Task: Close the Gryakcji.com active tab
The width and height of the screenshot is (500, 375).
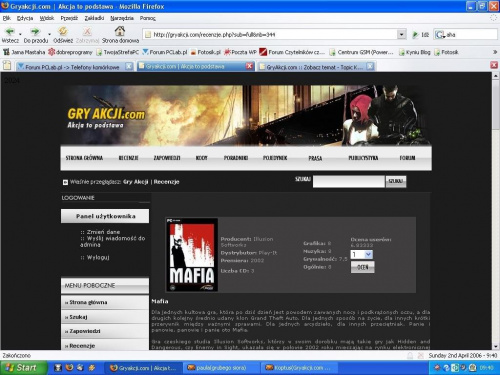Action: [249, 66]
